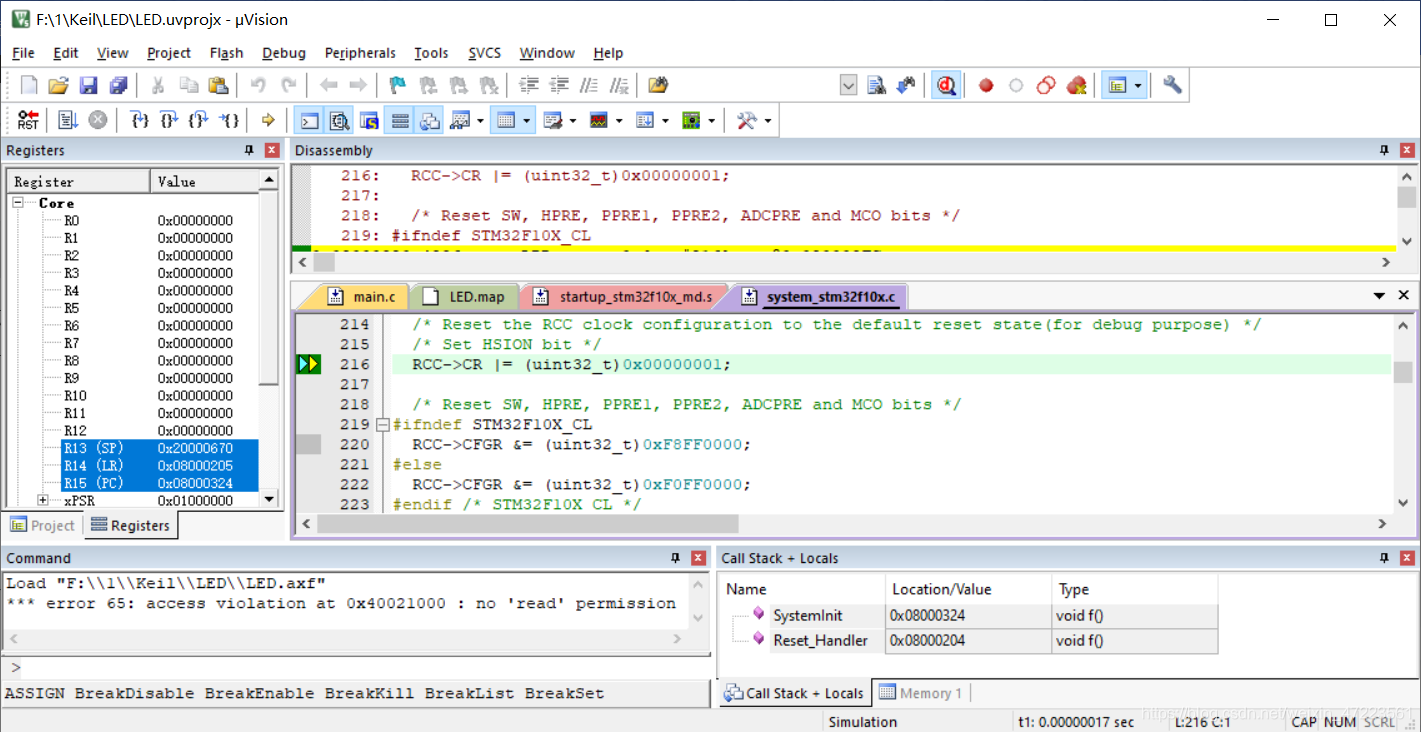This screenshot has width=1421, height=732.
Task: Collapse the #ifndef STM32F10X_CL fold marker
Action: click(x=382, y=424)
